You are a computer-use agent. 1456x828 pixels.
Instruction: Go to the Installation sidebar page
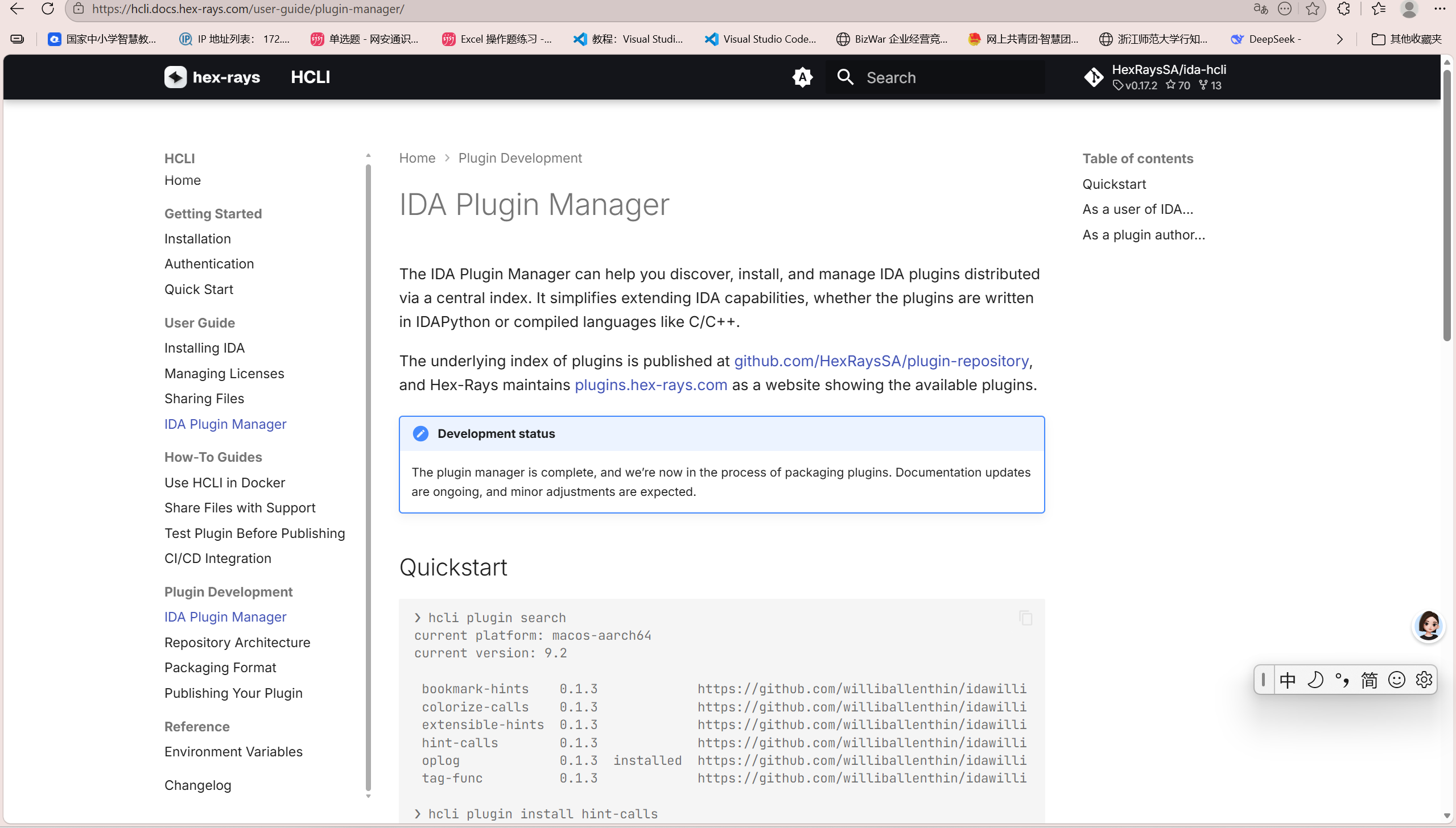coord(197,239)
